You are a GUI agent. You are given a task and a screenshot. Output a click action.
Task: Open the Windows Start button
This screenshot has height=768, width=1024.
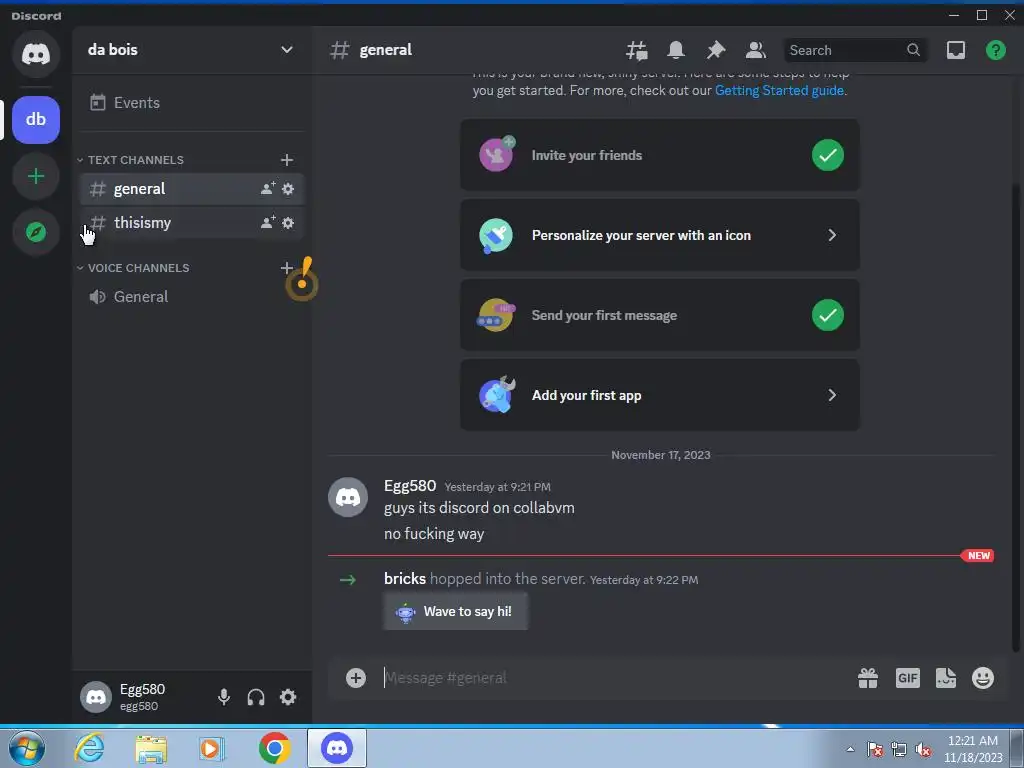tap(26, 748)
